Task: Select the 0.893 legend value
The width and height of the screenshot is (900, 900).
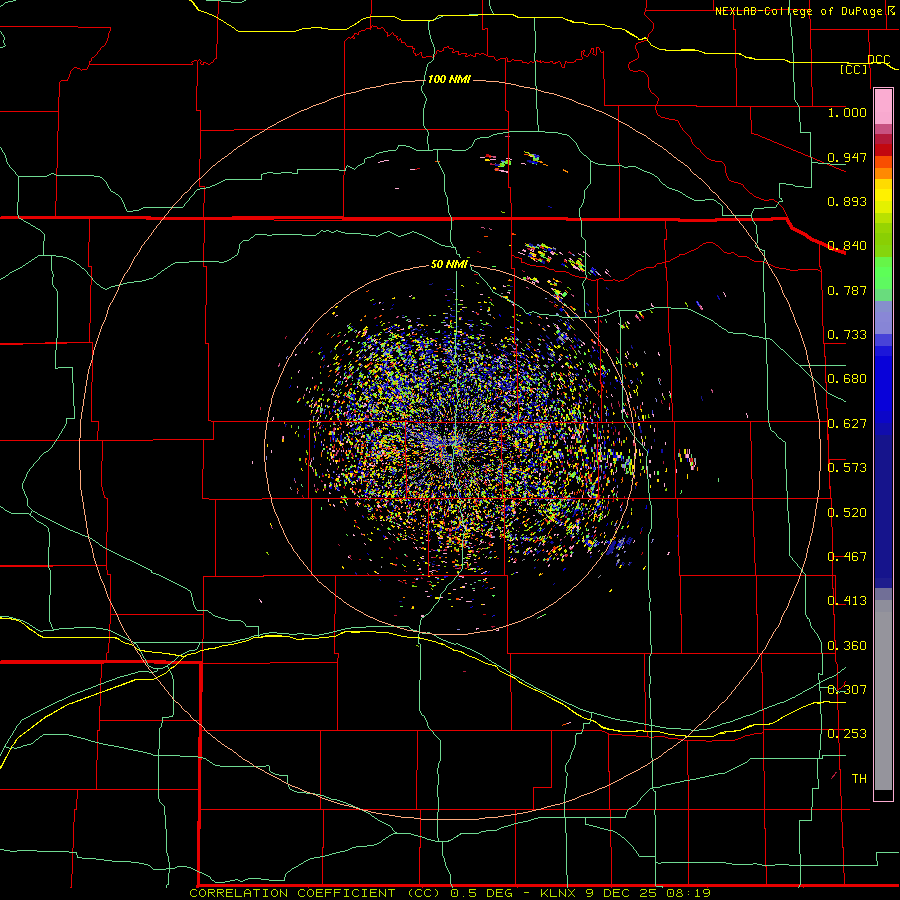Action: [x=847, y=201]
